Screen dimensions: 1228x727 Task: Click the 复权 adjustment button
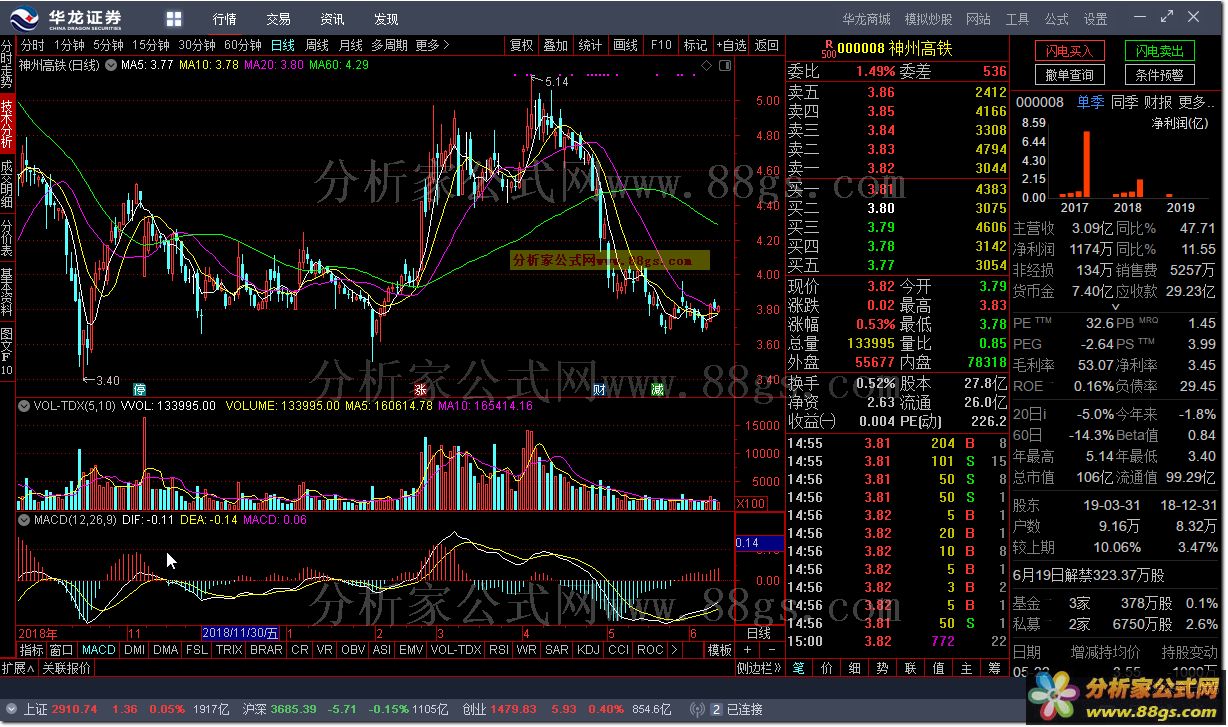click(521, 45)
